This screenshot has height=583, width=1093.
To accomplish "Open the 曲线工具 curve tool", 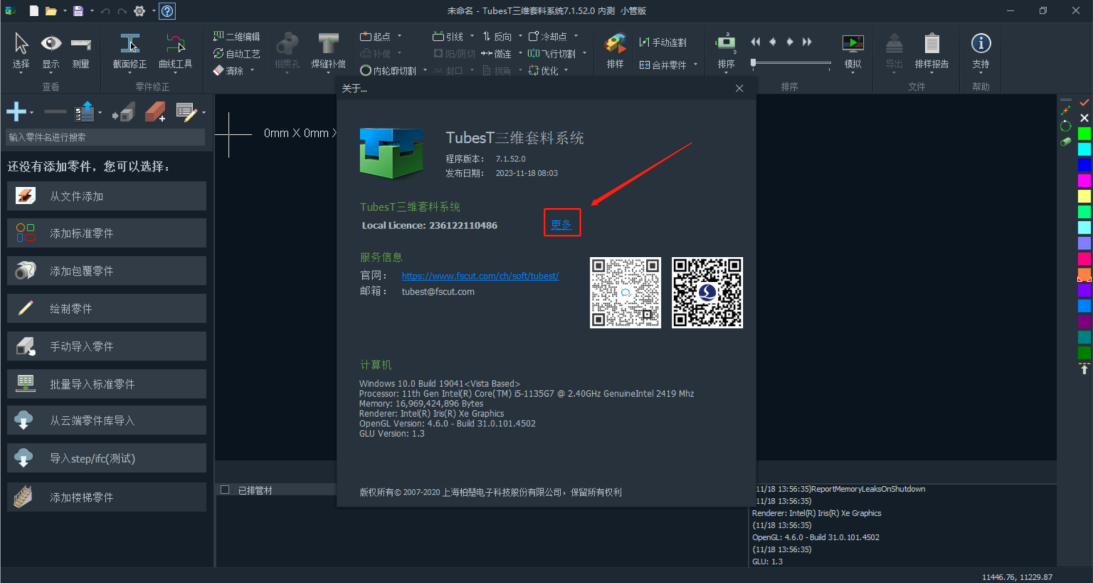I will [x=175, y=50].
